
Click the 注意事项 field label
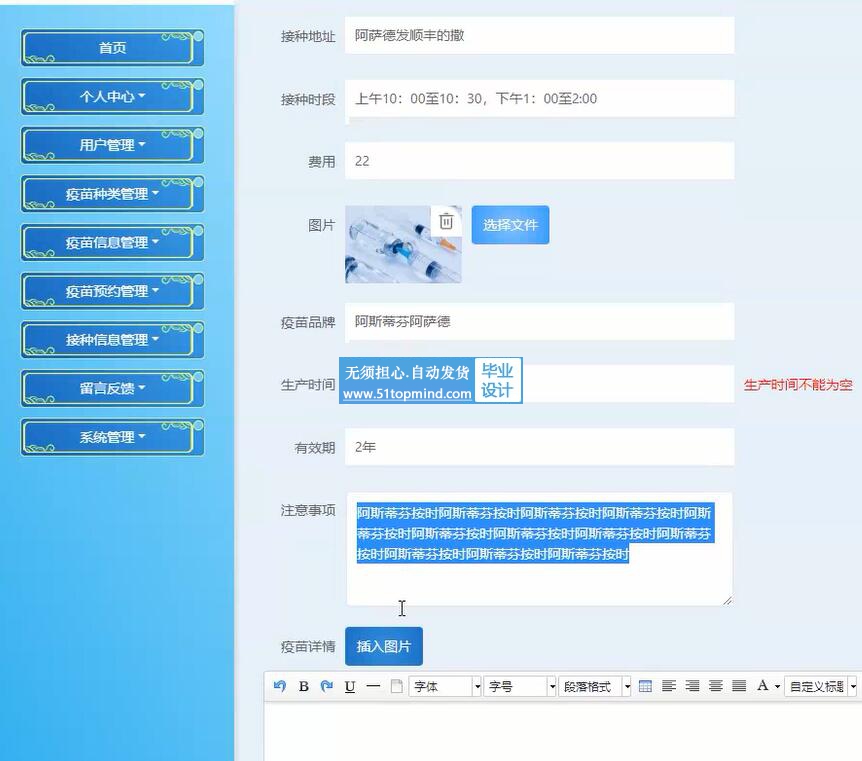(x=308, y=510)
